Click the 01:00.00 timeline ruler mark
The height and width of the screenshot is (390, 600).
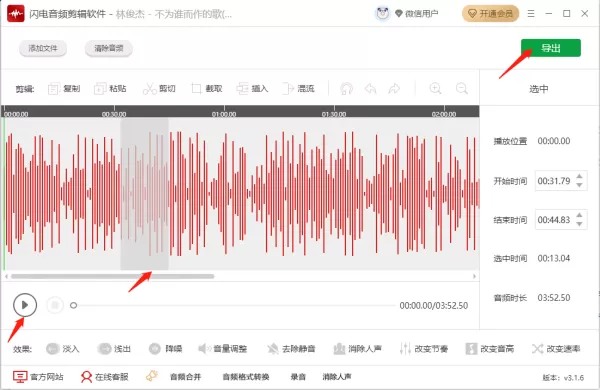pos(224,114)
